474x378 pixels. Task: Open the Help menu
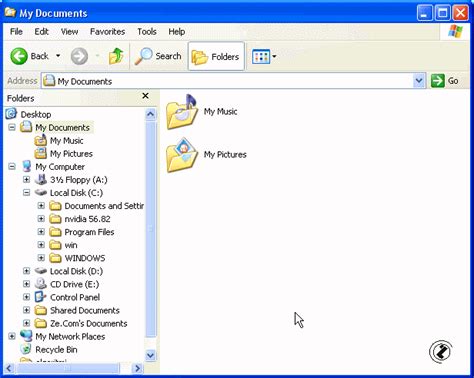(177, 32)
